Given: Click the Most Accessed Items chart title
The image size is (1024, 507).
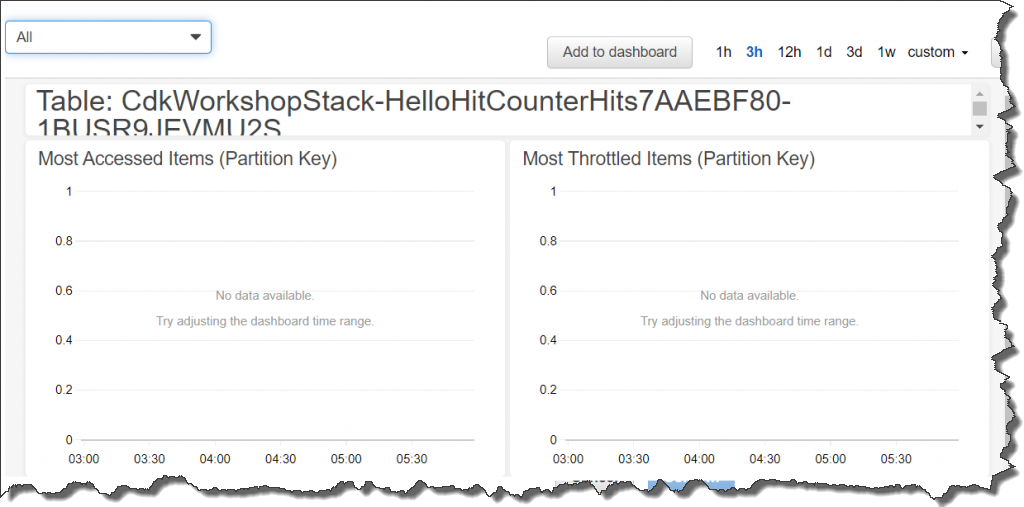Looking at the screenshot, I should click(187, 158).
